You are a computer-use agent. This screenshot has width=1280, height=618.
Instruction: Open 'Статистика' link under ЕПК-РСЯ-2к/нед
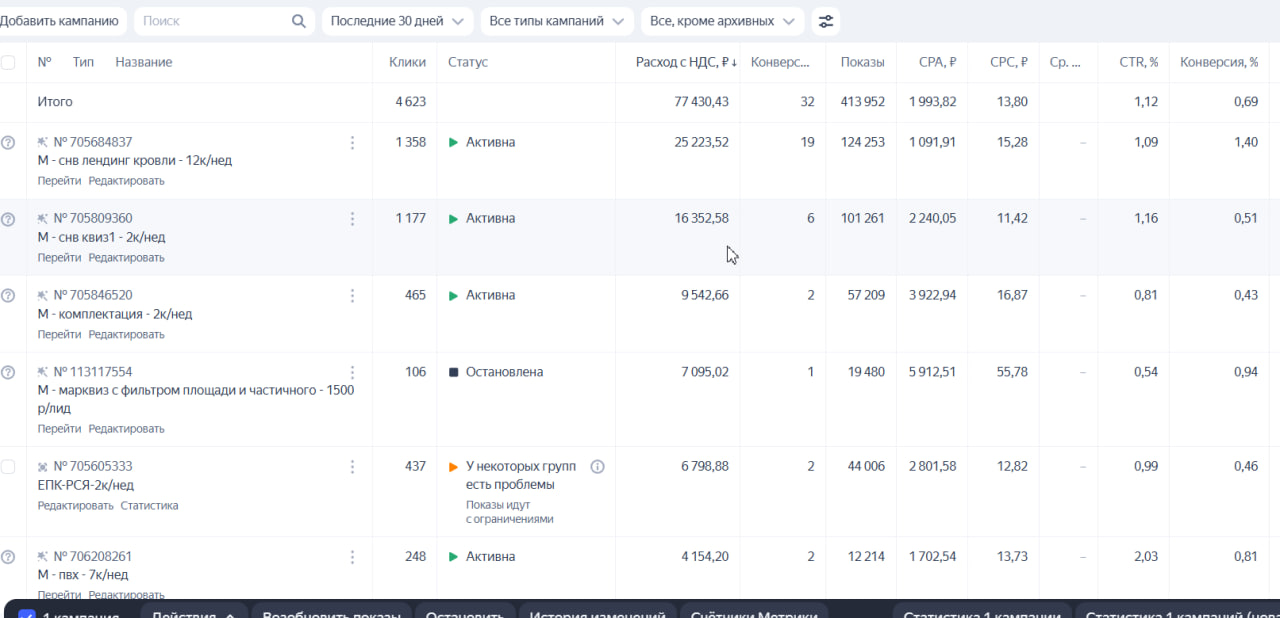pyautogui.click(x=149, y=505)
